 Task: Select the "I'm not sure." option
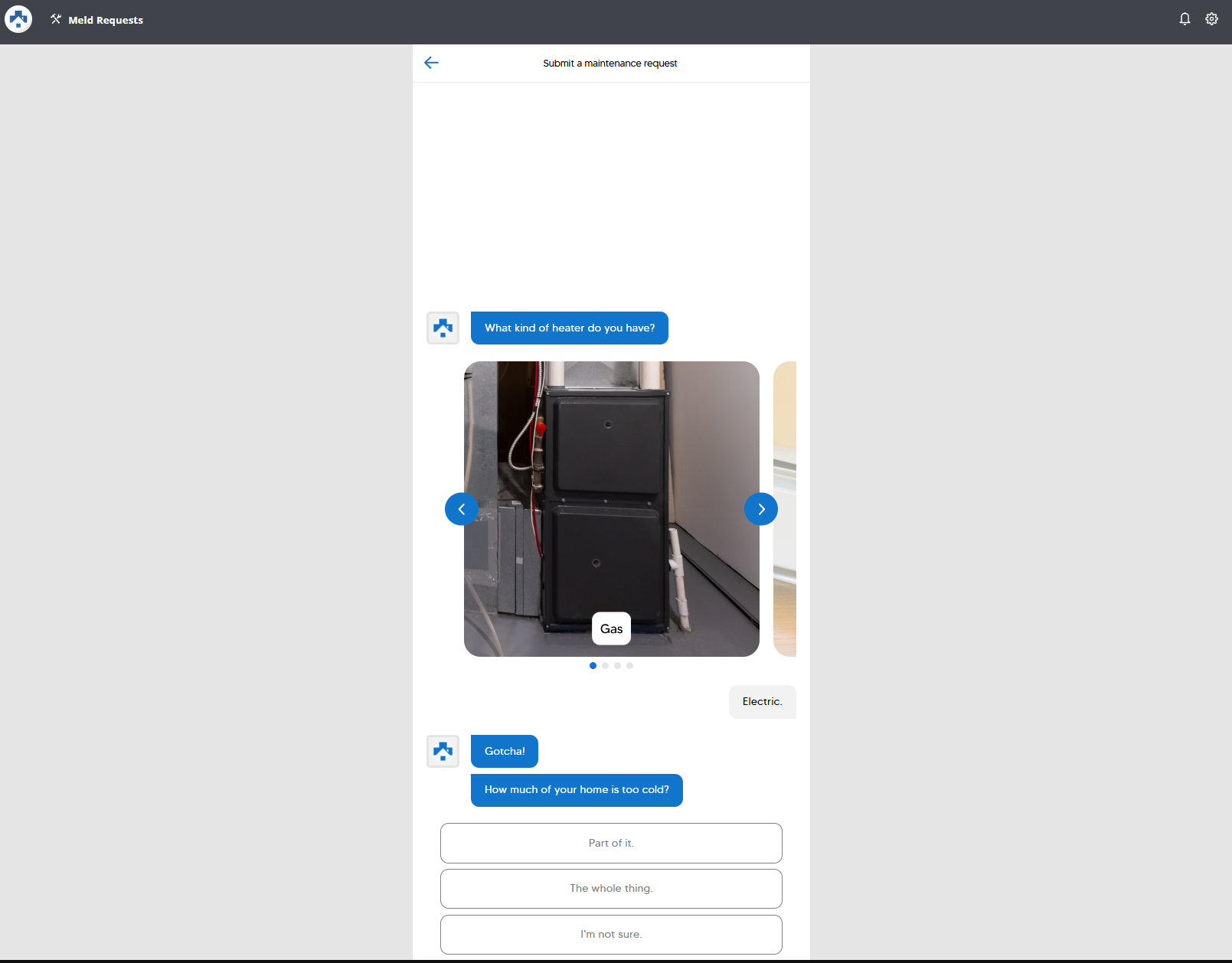click(611, 935)
